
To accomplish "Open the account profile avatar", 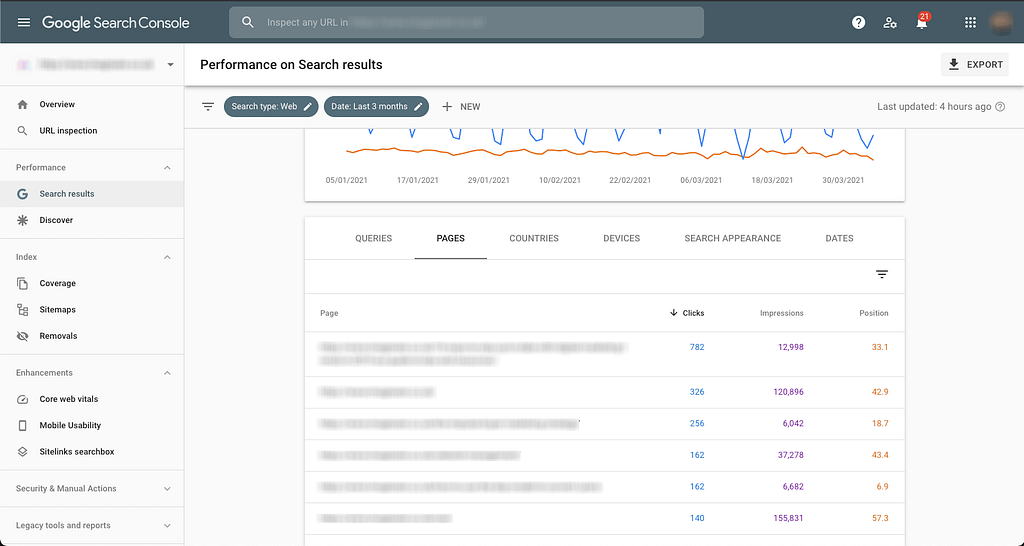I will coord(1000,22).
